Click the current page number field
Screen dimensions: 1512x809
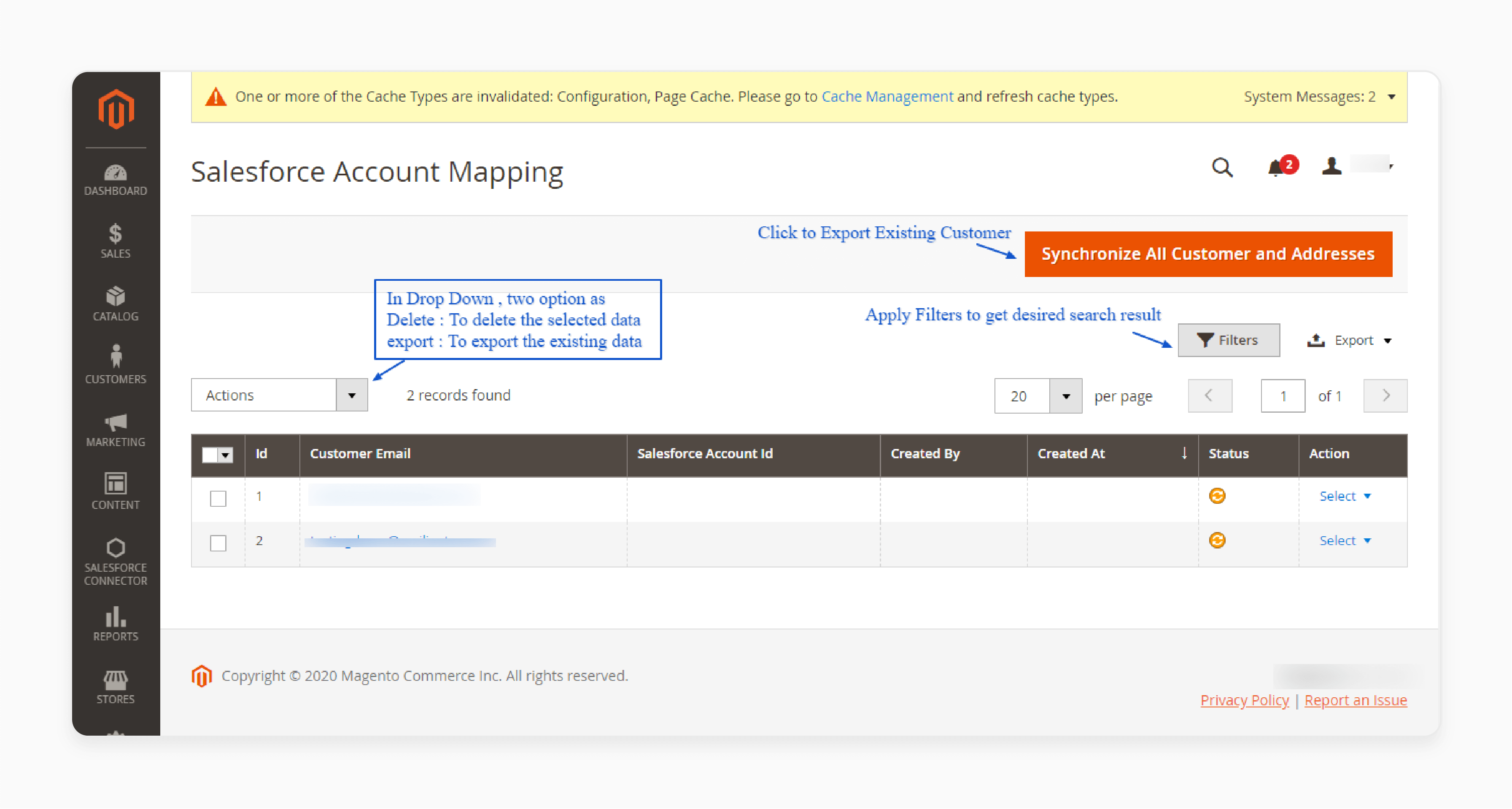1283,396
